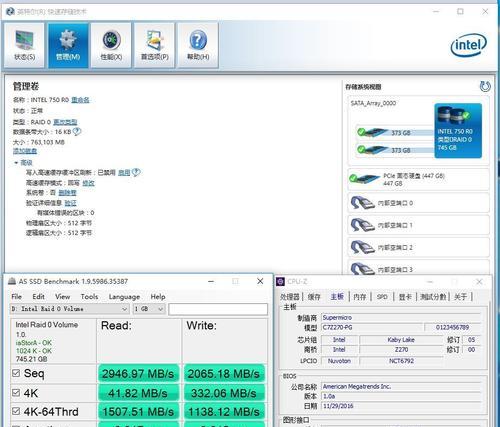Open the Edit menu in AS SSD
This screenshot has height=427, width=500.
(38, 296)
